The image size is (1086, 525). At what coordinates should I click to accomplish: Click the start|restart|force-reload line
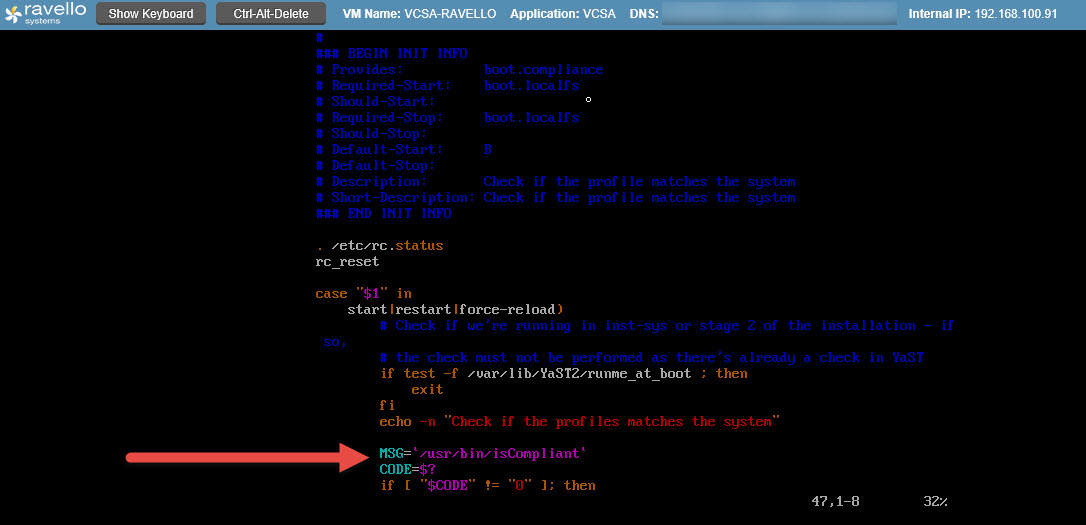[455, 310]
